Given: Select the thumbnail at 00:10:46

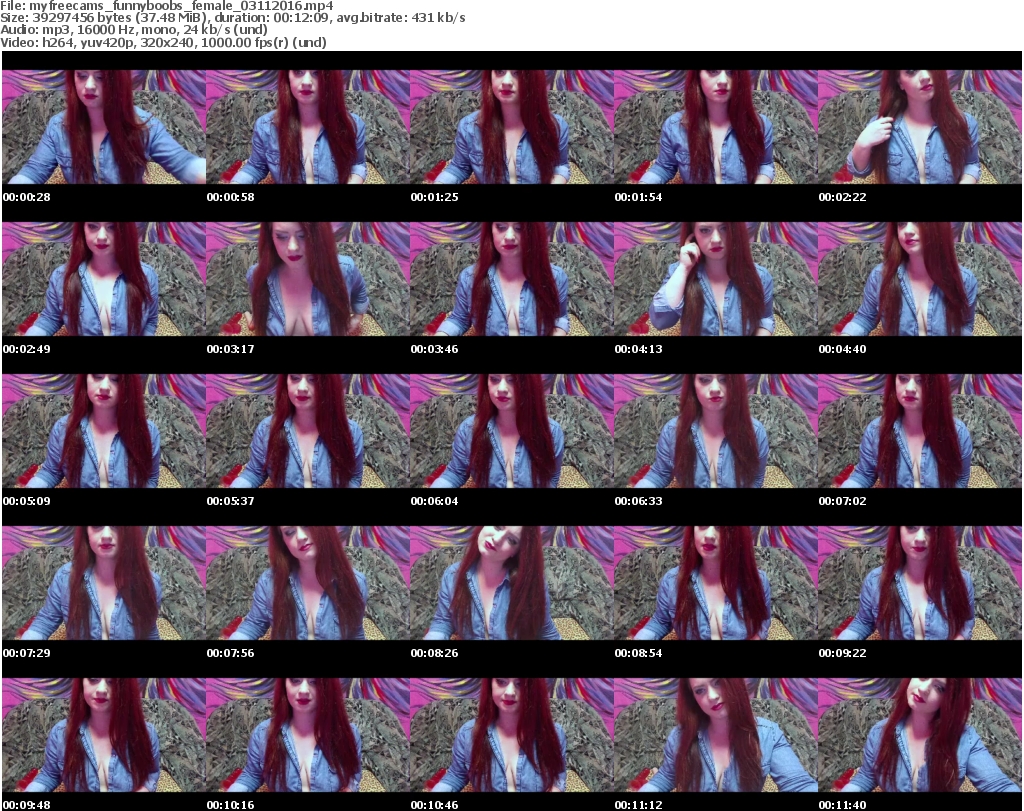Looking at the screenshot, I should [511, 735].
